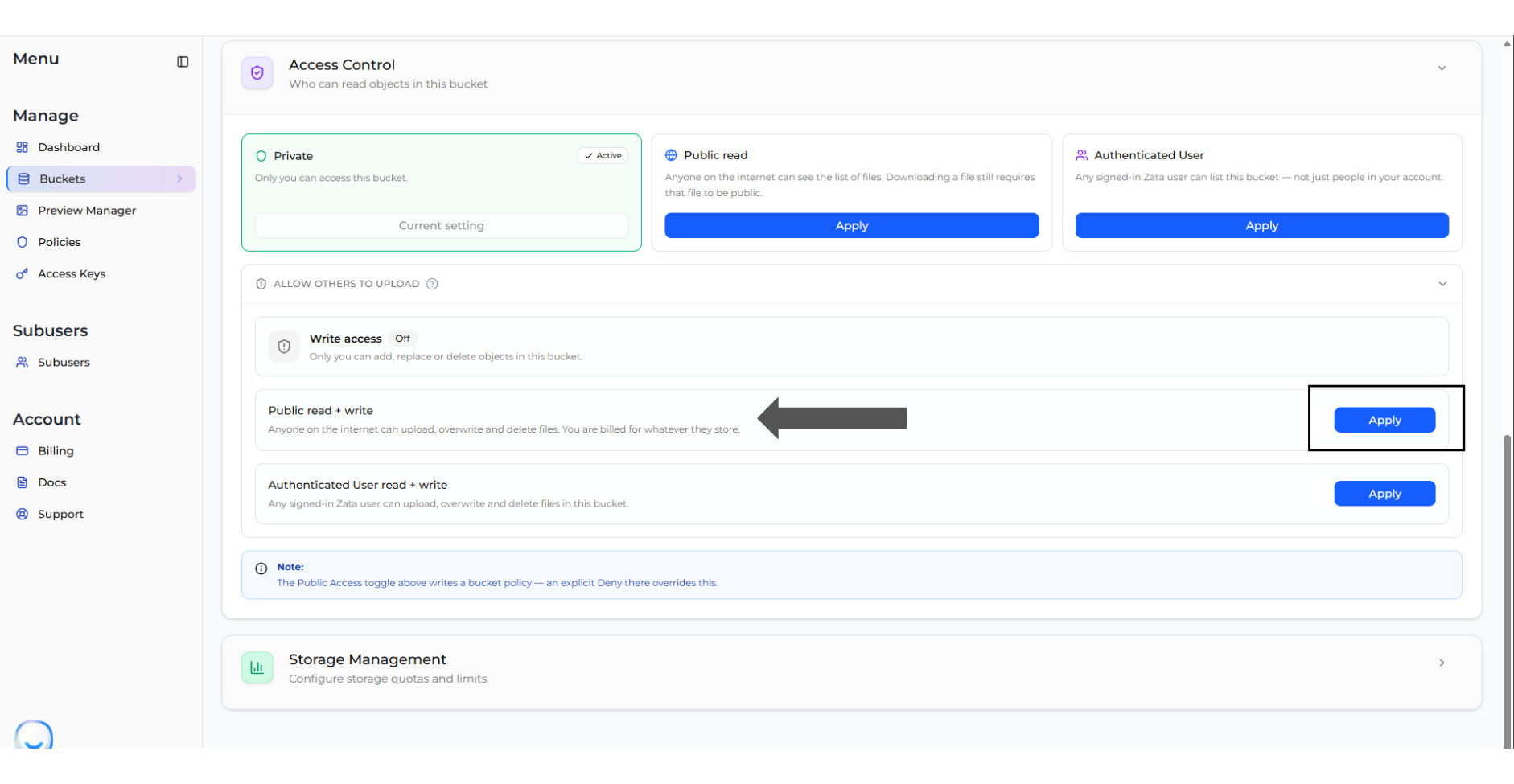Click the Billing card icon
Viewport: 1514px width, 784px height.
point(23,451)
